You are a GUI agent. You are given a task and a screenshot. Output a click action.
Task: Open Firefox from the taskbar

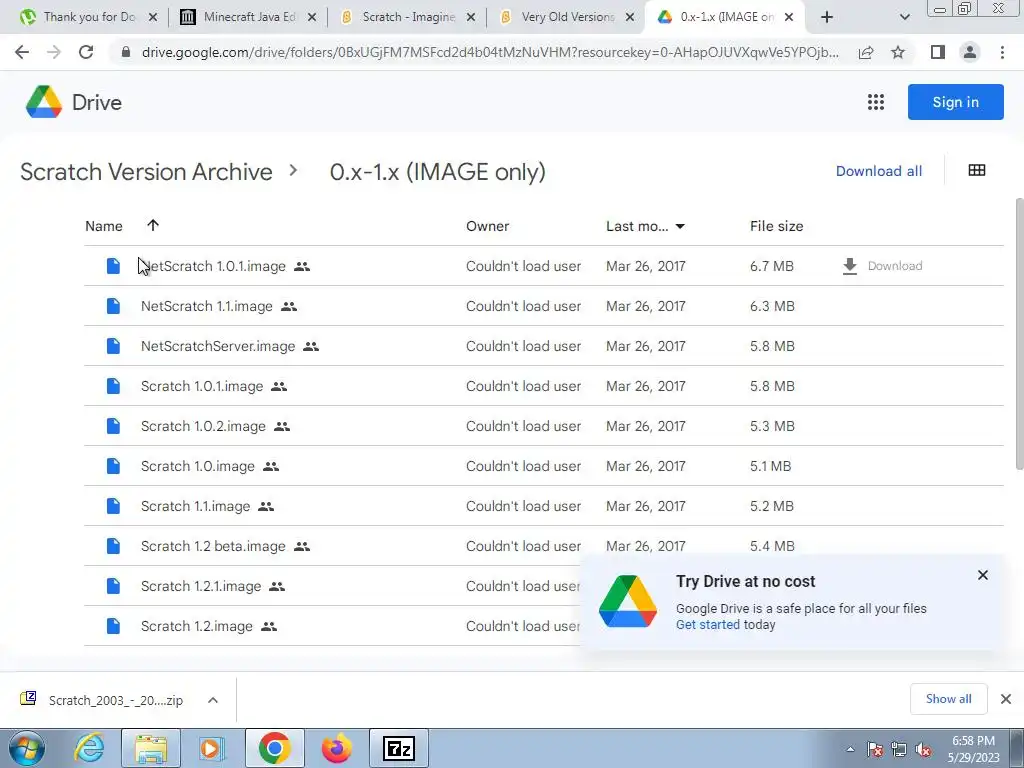click(x=337, y=748)
